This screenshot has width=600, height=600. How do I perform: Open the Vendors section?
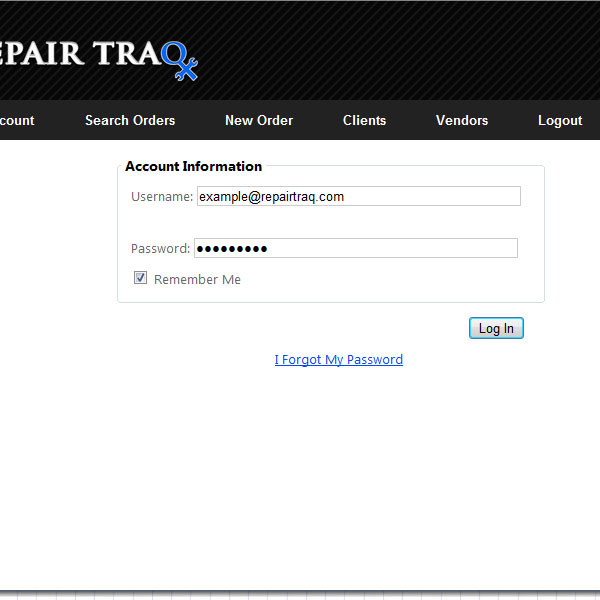(462, 120)
